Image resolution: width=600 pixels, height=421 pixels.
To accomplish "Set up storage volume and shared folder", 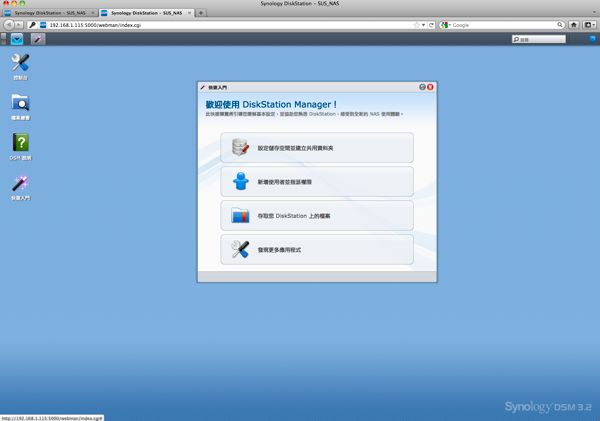I will coord(317,148).
